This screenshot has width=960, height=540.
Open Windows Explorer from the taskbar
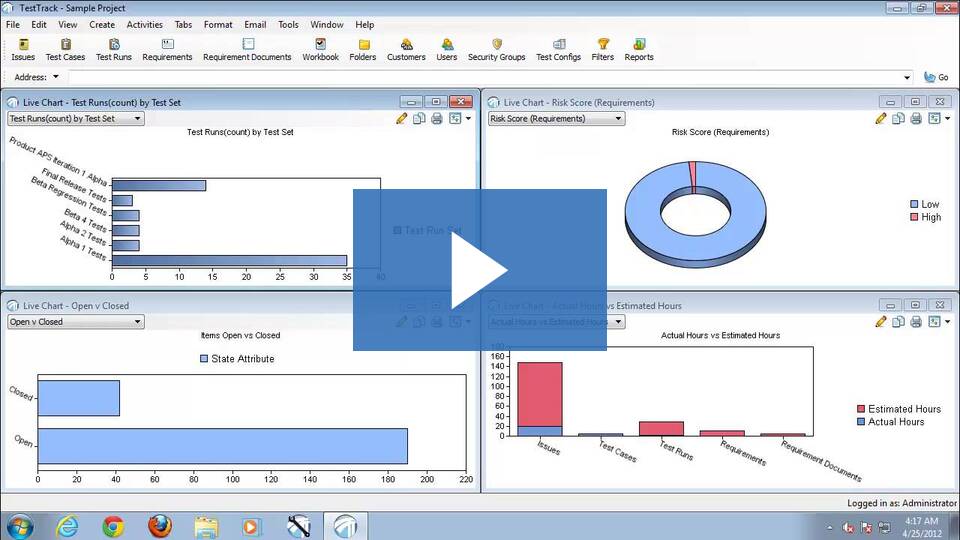206,527
